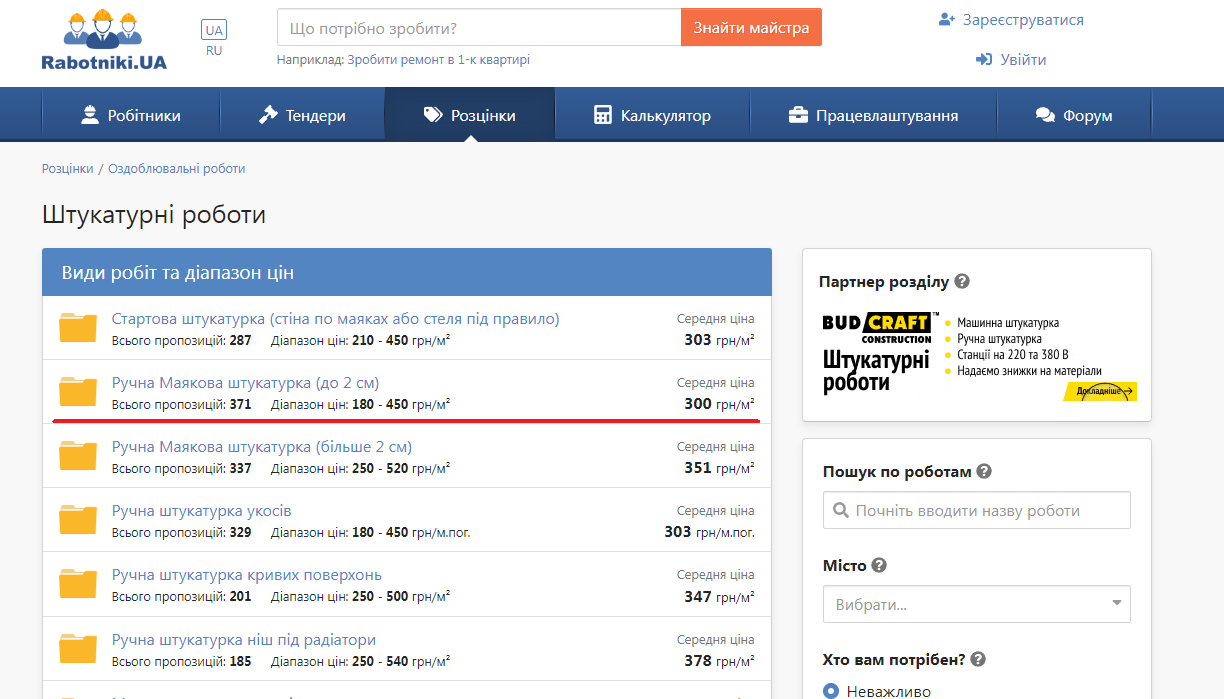
Task: Click the worker helmet icon in nav
Action: [x=90, y=115]
